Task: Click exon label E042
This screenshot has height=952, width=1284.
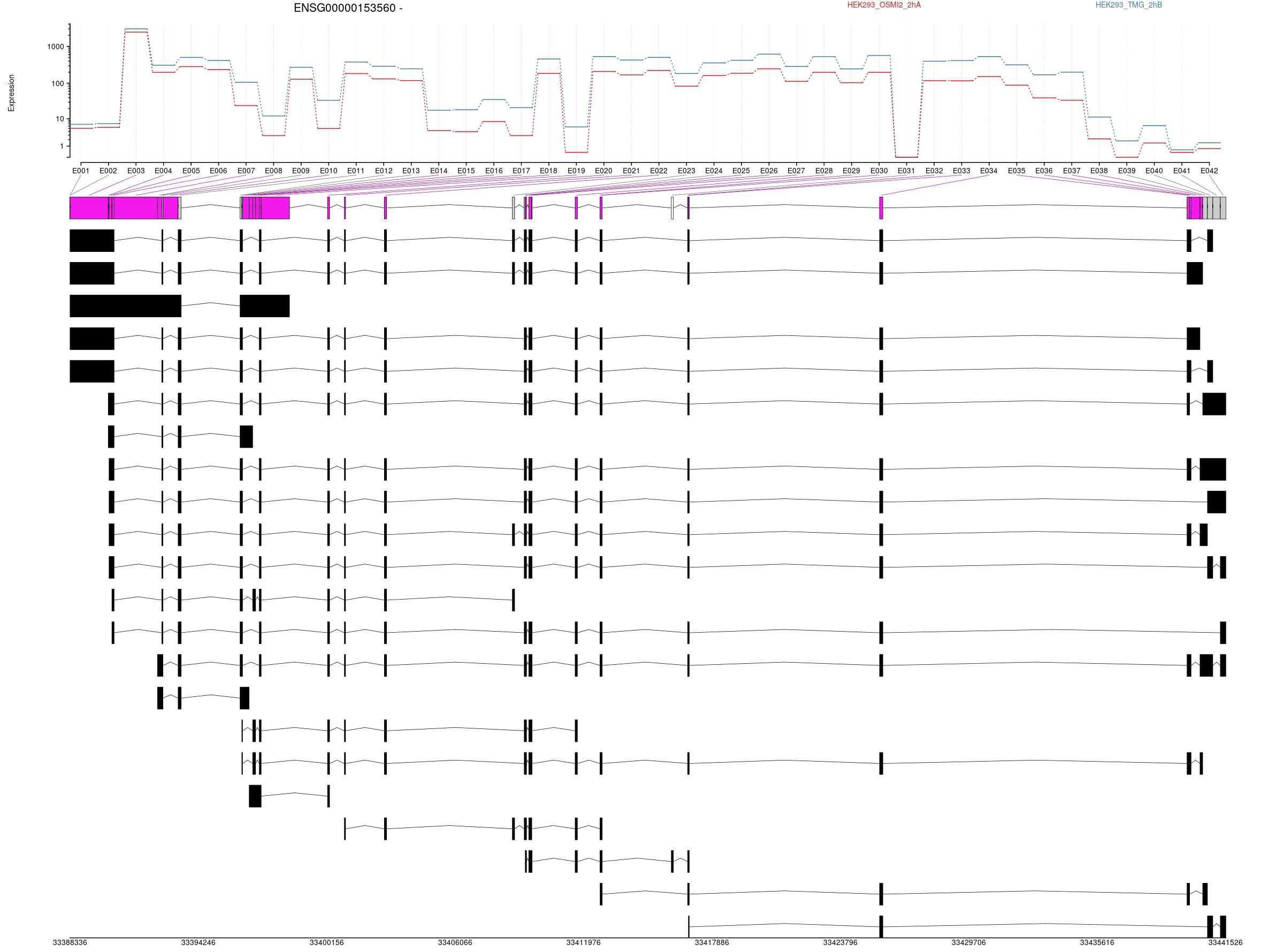Action: [x=1209, y=171]
